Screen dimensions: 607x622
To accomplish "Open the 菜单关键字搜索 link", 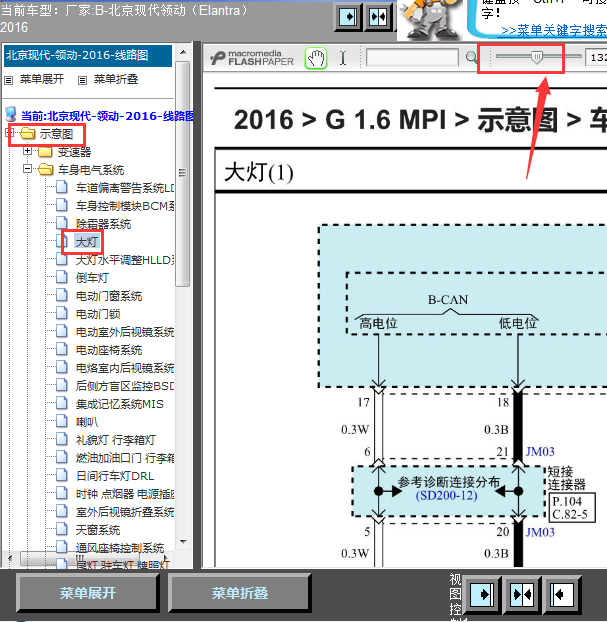I will [554, 31].
